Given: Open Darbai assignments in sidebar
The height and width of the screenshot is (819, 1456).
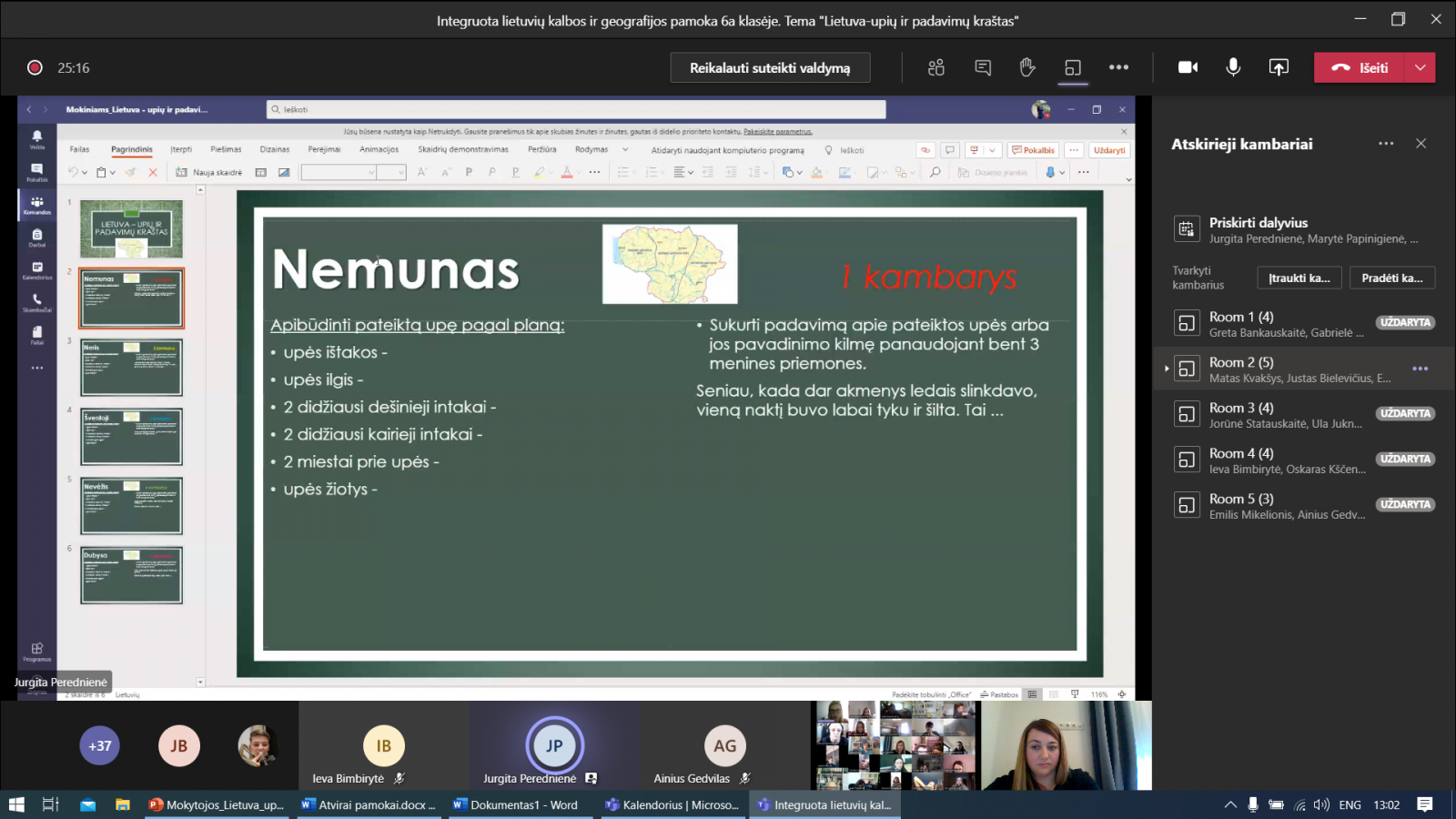Looking at the screenshot, I should 37,238.
